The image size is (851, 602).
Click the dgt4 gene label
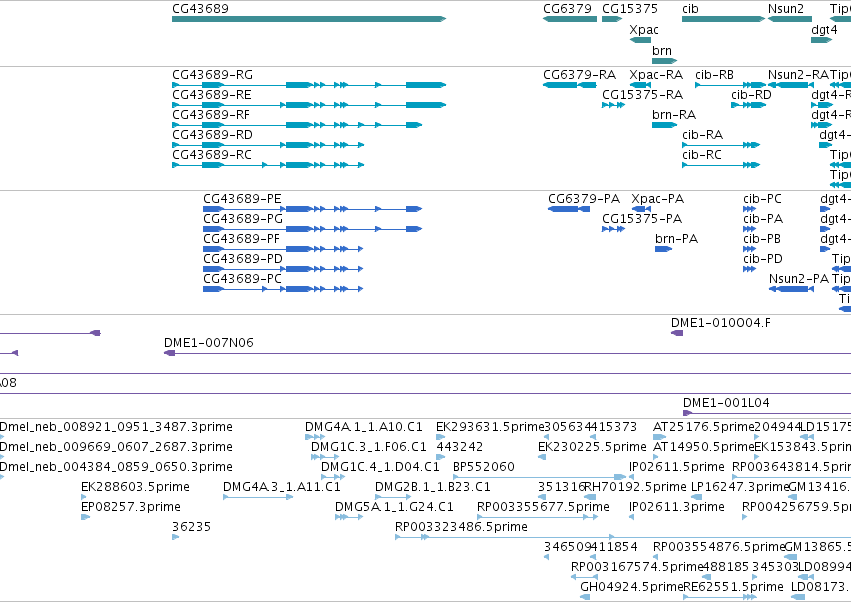click(824, 29)
